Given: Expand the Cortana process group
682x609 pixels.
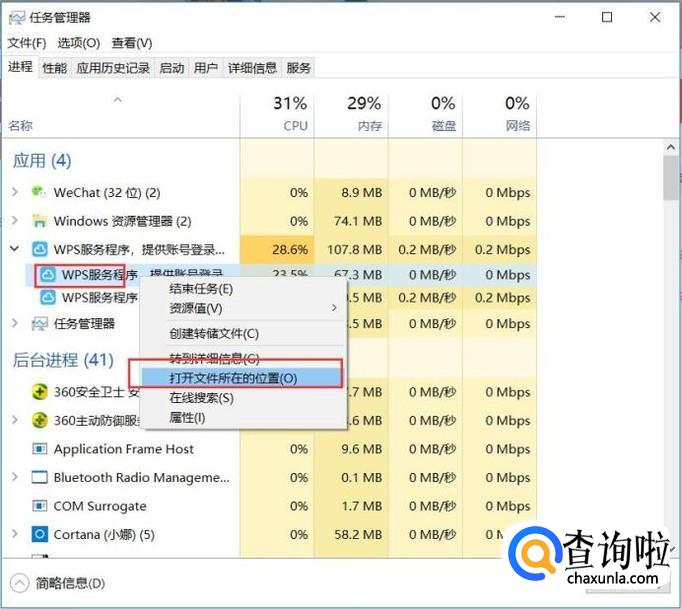Looking at the screenshot, I should point(15,534).
